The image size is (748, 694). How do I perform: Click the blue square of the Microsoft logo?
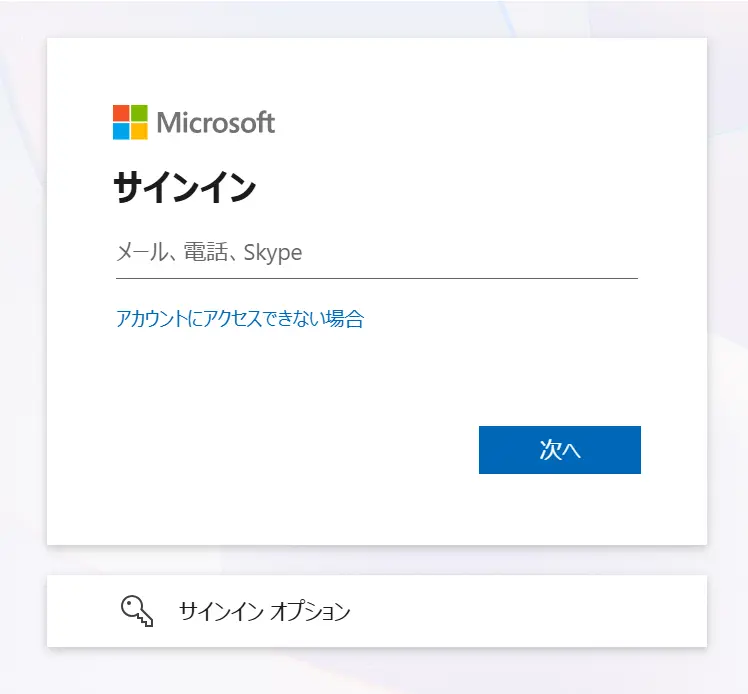[121, 131]
